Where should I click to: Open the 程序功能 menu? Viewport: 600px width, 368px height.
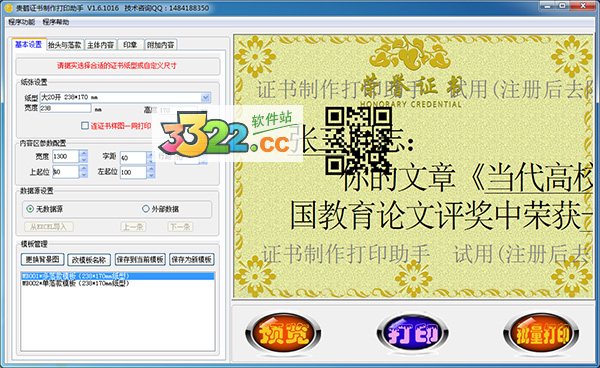pyautogui.click(x=22, y=22)
